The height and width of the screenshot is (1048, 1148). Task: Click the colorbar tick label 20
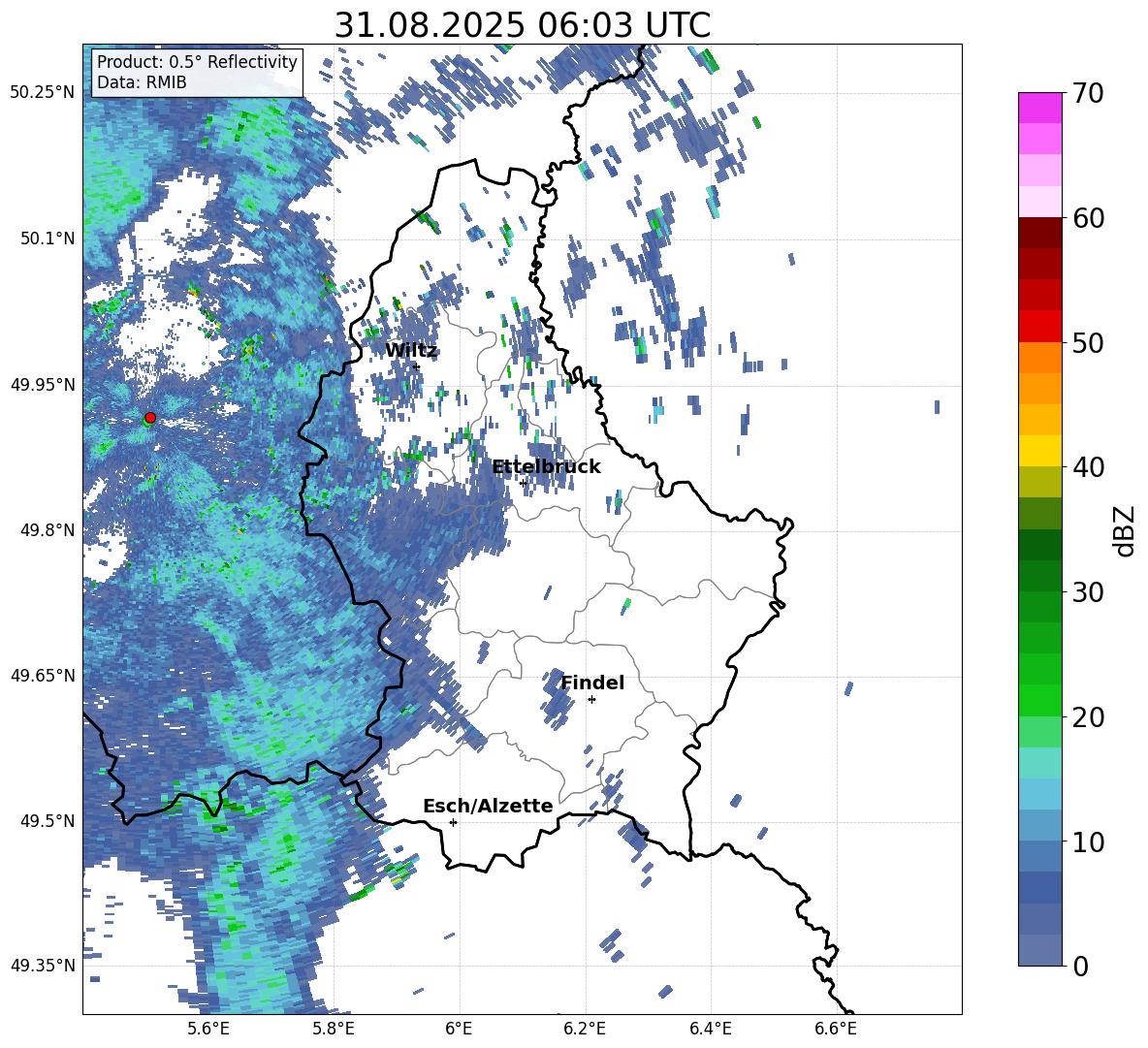pos(1088,717)
